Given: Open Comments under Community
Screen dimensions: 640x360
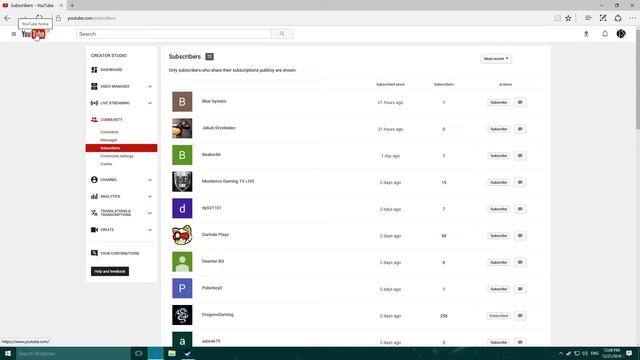Looking at the screenshot, I should coord(109,132).
